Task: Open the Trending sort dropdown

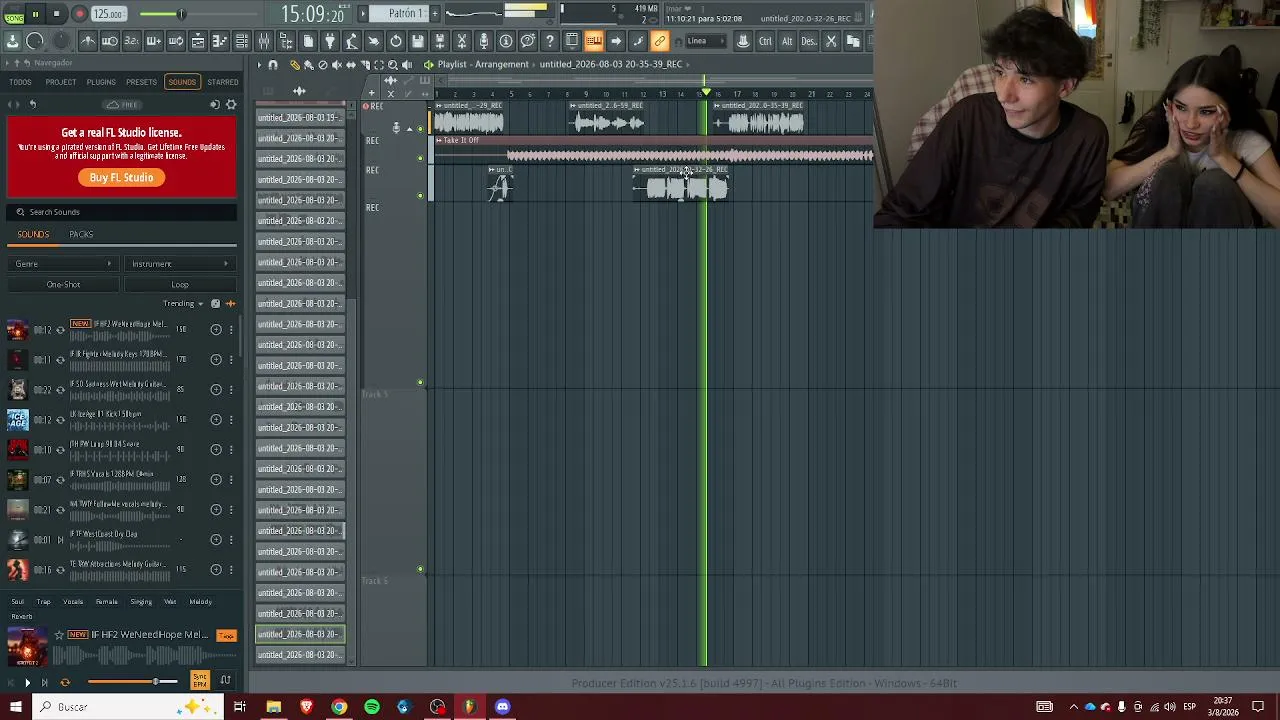Action: [x=183, y=304]
